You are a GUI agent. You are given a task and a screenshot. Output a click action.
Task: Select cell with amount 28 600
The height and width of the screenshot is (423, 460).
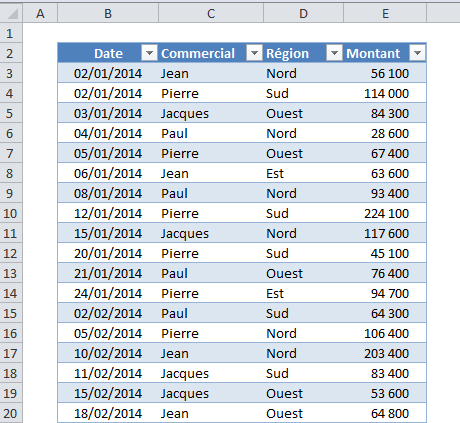[385, 133]
